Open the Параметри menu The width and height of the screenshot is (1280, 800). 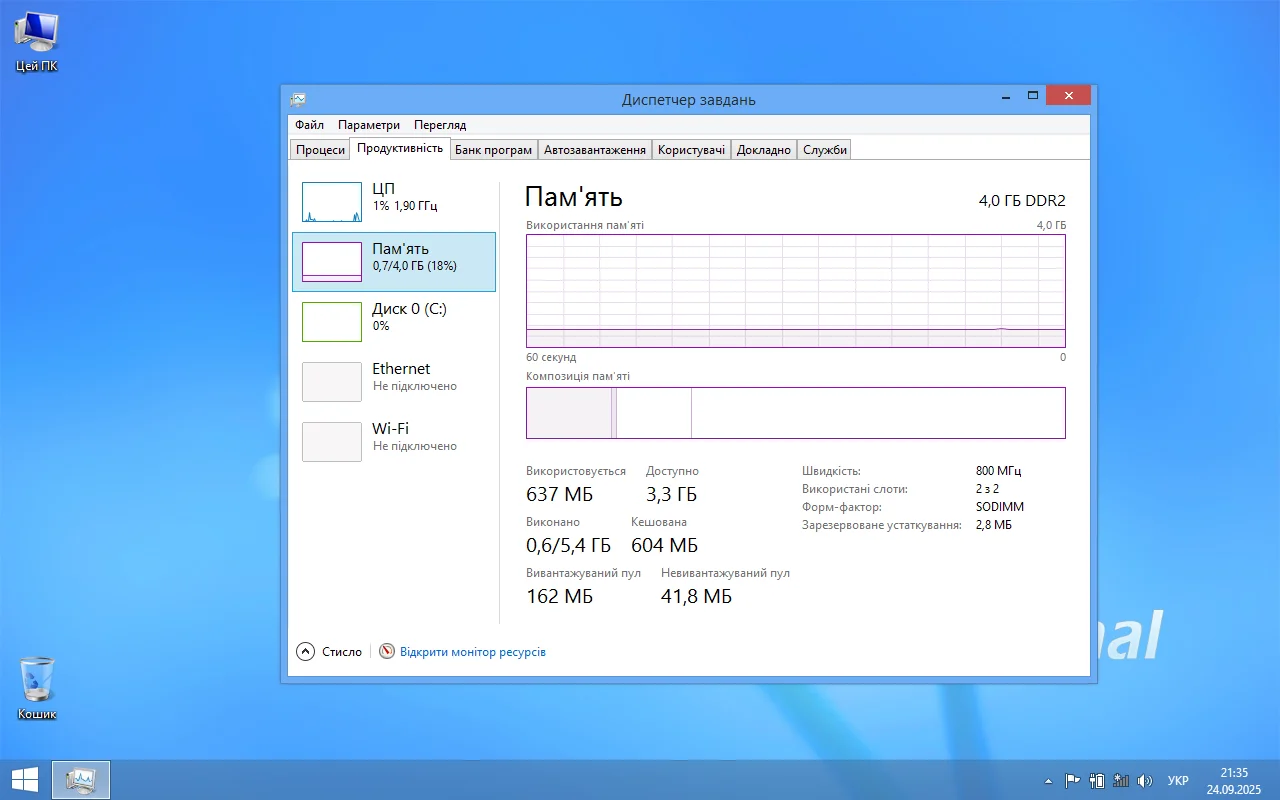click(x=368, y=125)
